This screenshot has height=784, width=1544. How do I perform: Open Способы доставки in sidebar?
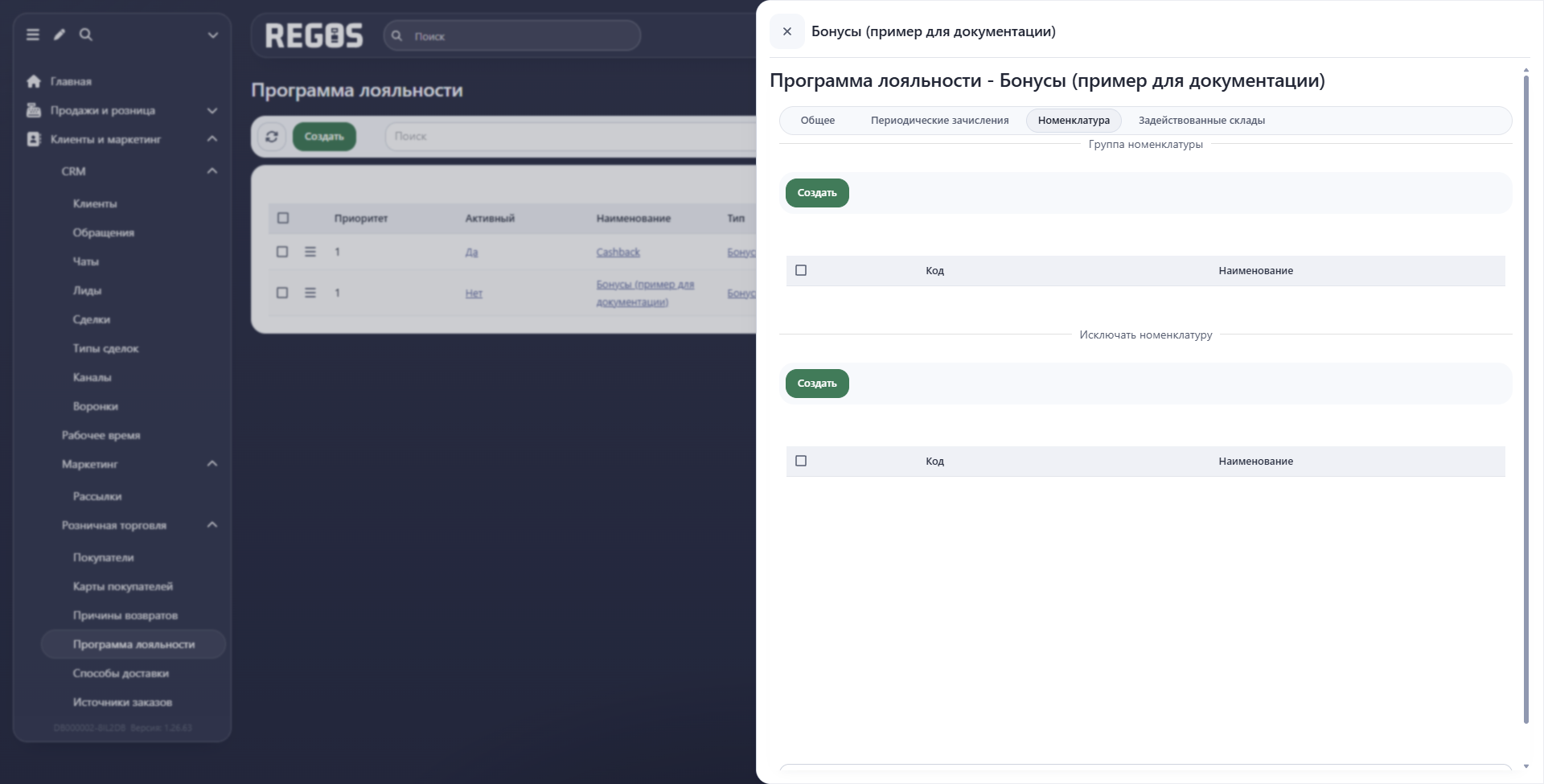[121, 673]
